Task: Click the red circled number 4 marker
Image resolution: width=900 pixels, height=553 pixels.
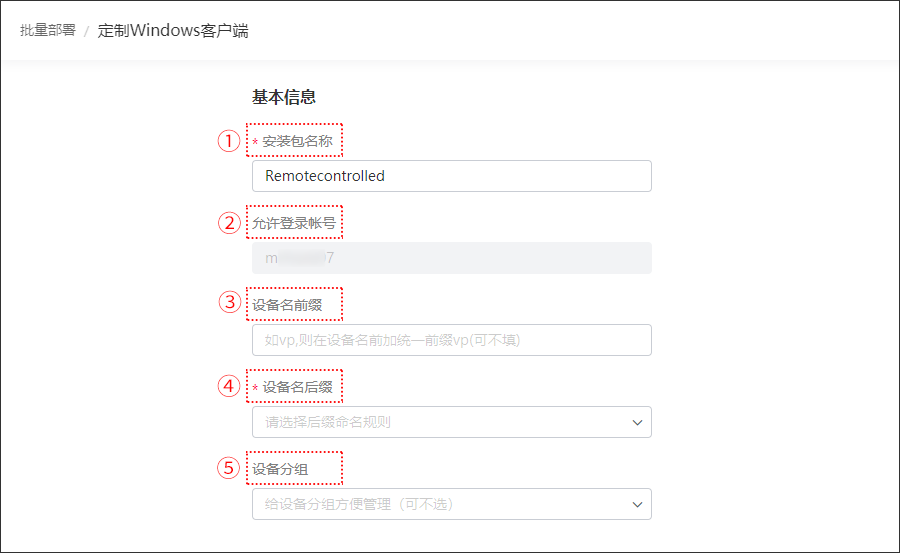Action: click(x=229, y=386)
